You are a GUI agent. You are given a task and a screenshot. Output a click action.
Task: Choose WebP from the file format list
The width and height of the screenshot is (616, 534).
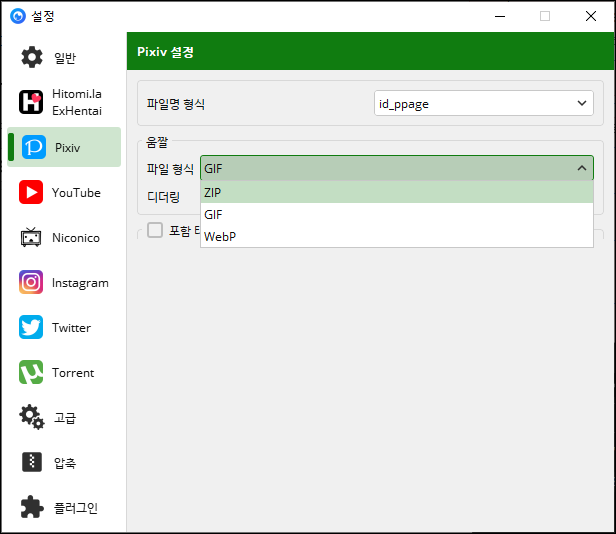397,237
